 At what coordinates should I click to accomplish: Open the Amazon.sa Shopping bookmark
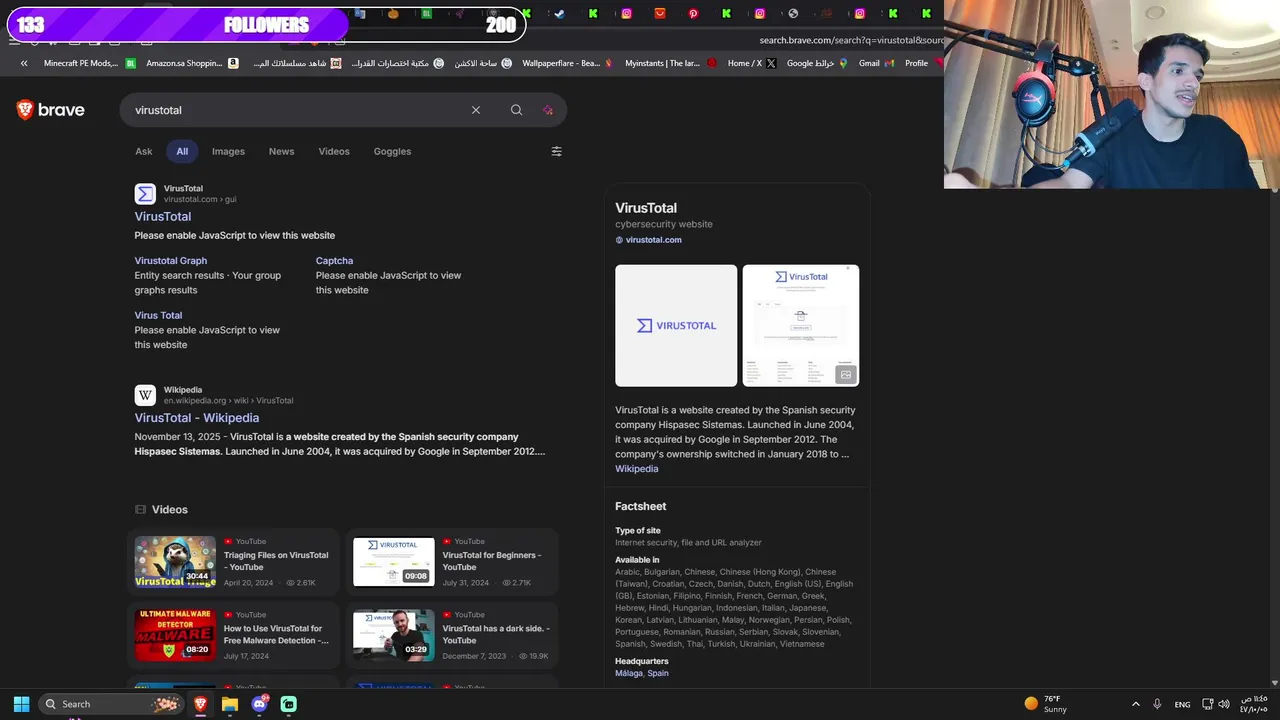[x=192, y=63]
